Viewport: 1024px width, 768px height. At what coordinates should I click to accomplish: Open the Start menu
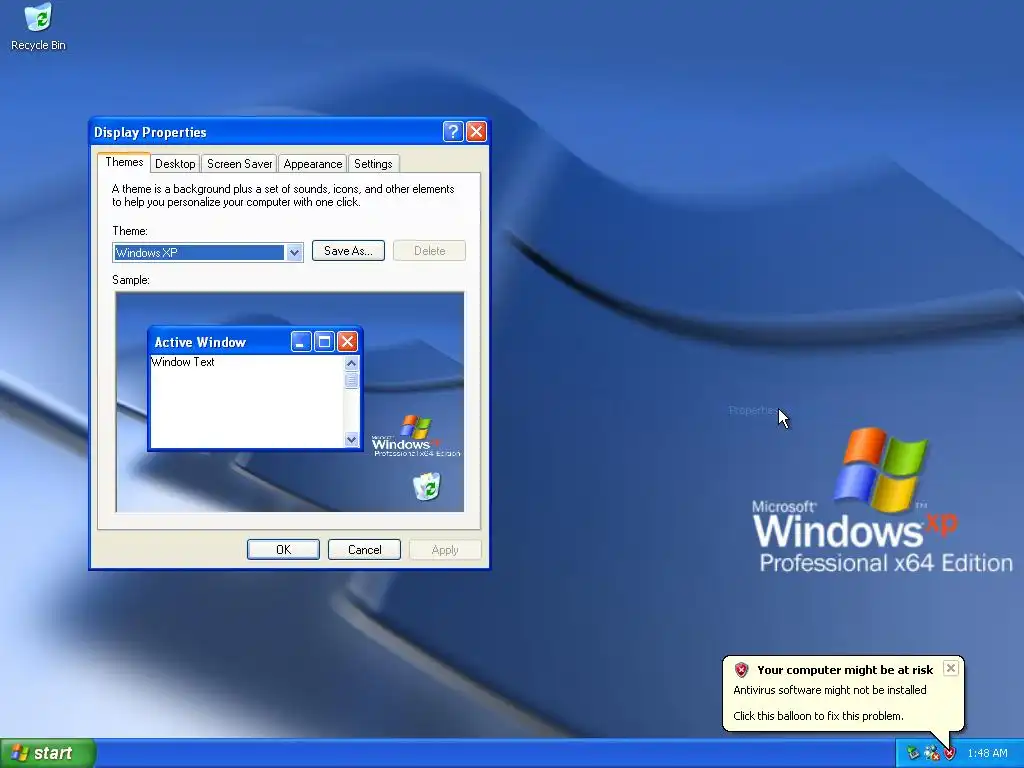tap(48, 753)
